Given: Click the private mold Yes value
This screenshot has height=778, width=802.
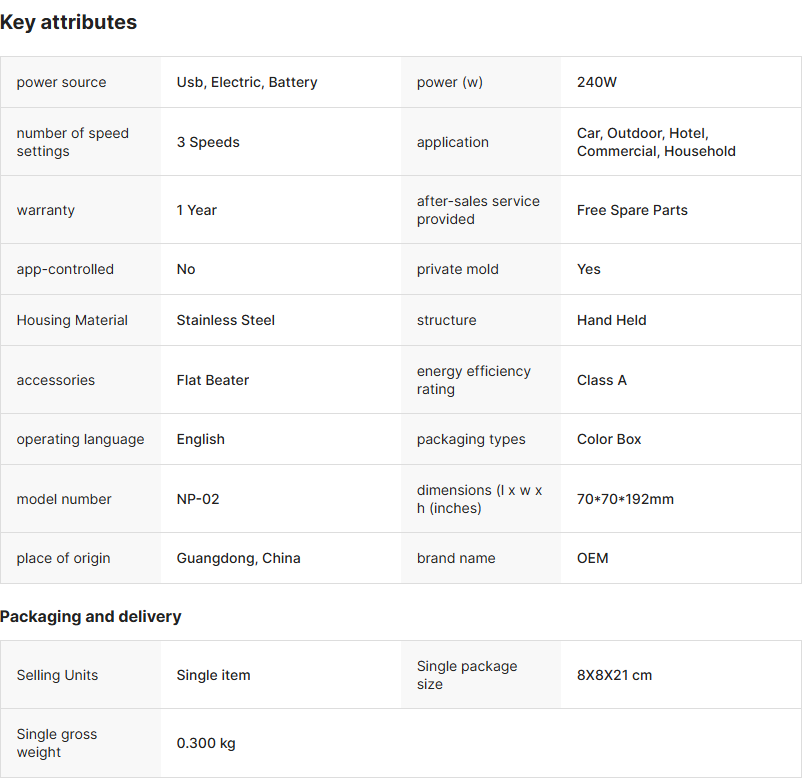Looking at the screenshot, I should point(589,269).
